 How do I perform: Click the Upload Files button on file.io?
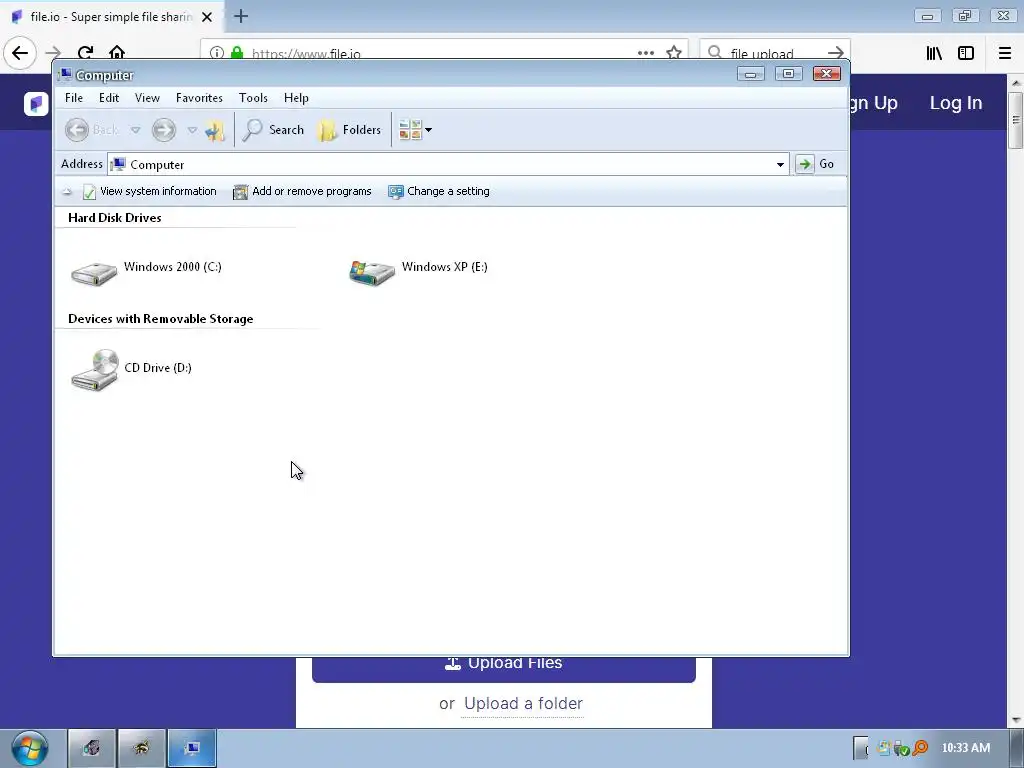[x=504, y=665]
